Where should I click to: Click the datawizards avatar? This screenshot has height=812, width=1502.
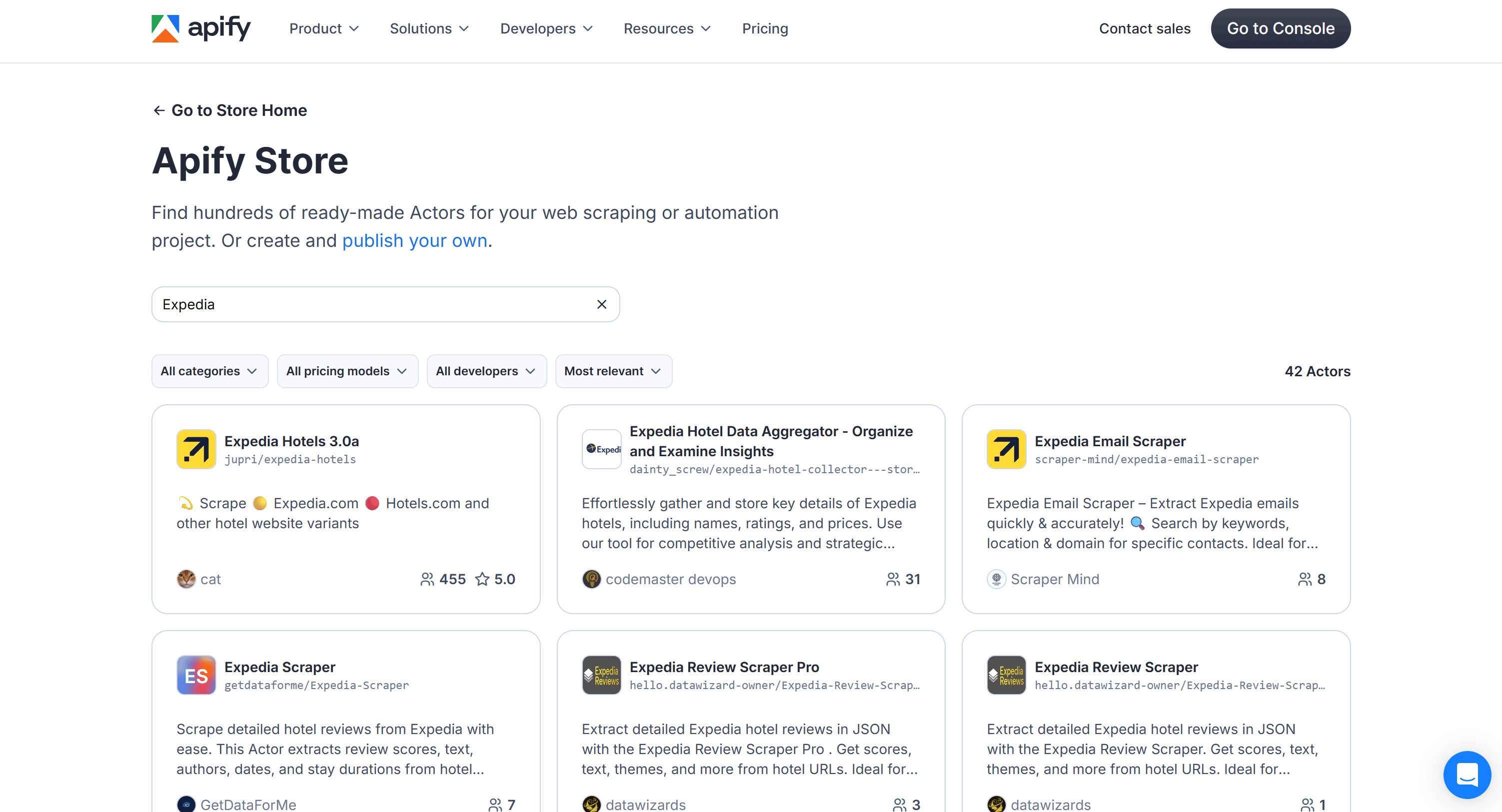pos(592,804)
